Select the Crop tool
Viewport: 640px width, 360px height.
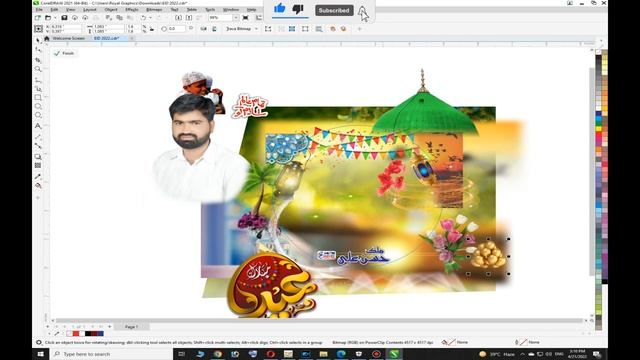tap(38, 60)
